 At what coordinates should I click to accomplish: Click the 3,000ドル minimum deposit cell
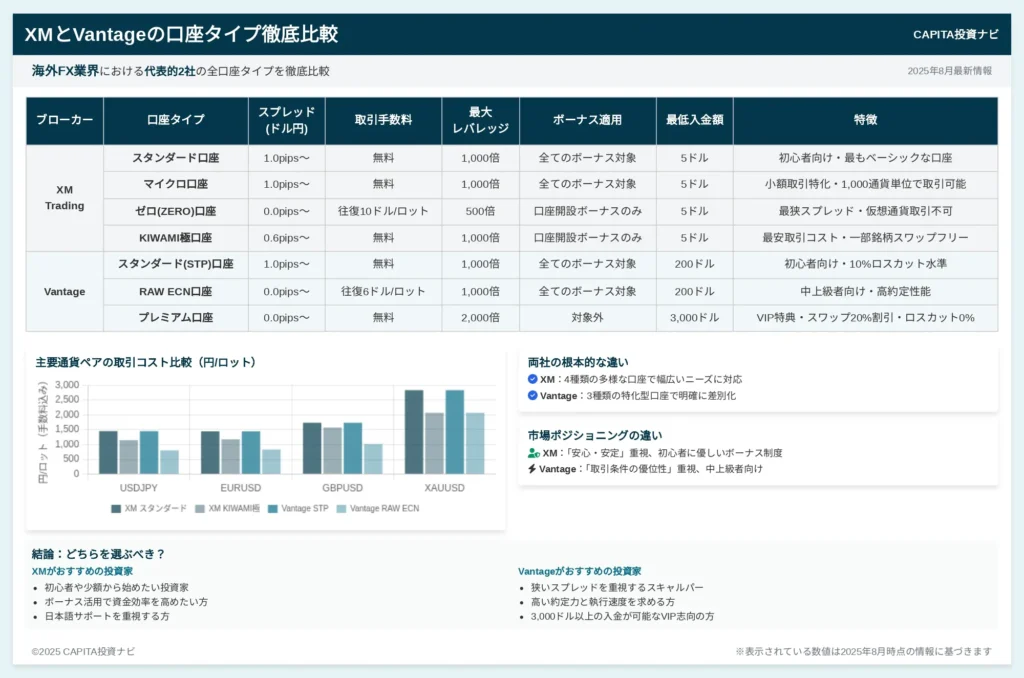tap(695, 317)
